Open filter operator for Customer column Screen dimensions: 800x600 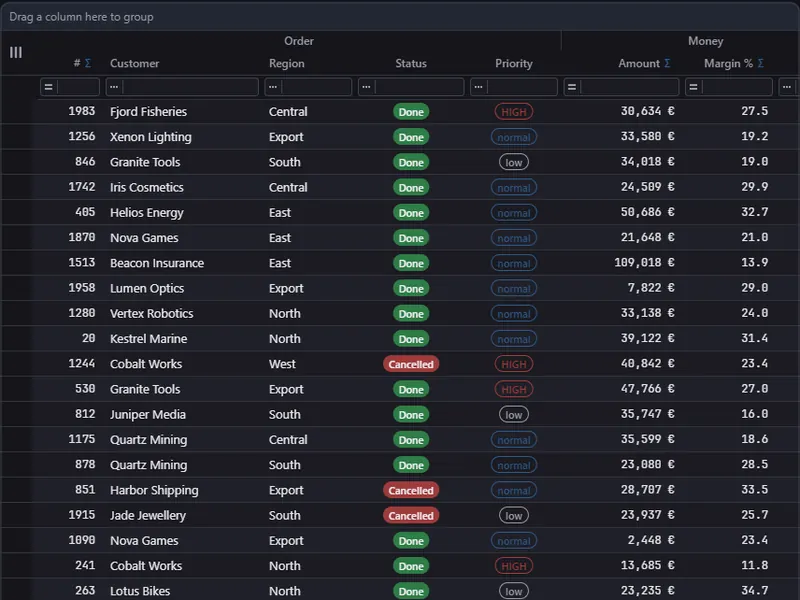(x=114, y=87)
